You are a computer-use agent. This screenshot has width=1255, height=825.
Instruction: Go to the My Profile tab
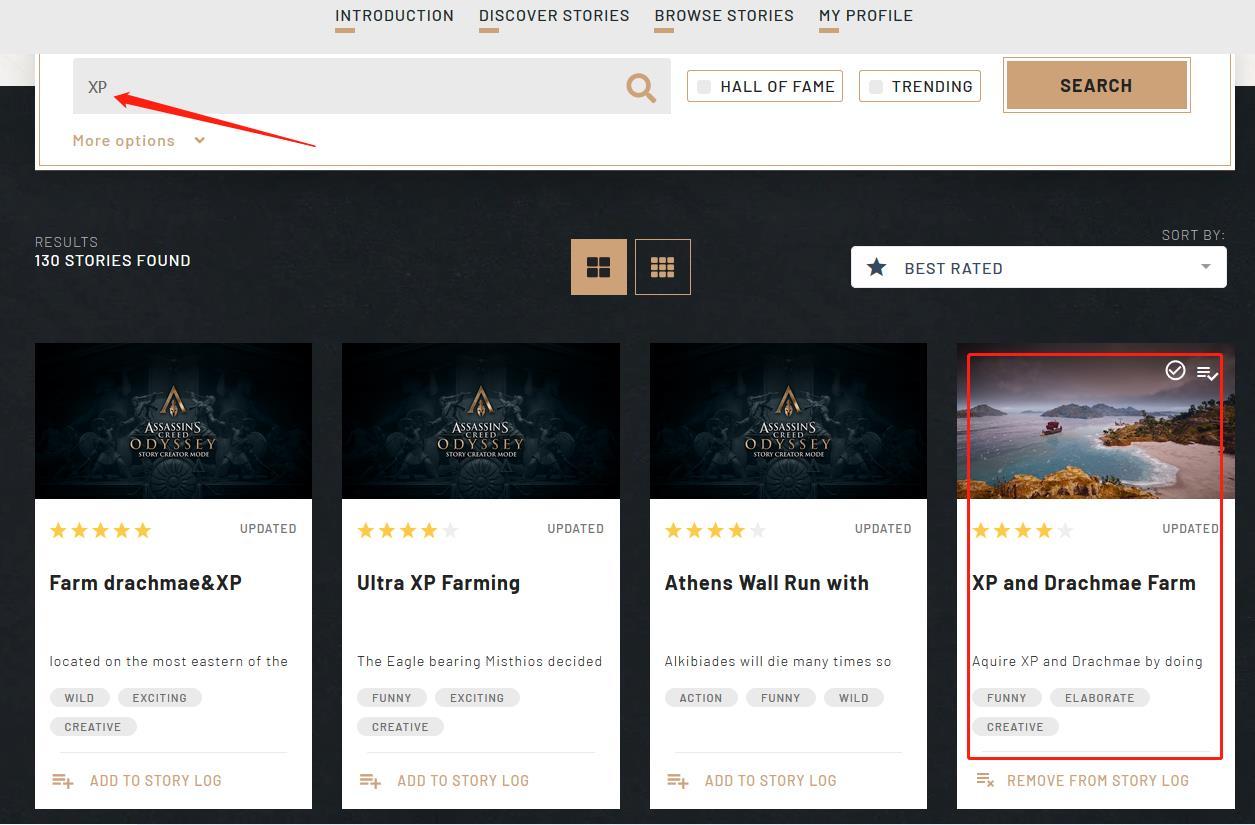pos(865,16)
